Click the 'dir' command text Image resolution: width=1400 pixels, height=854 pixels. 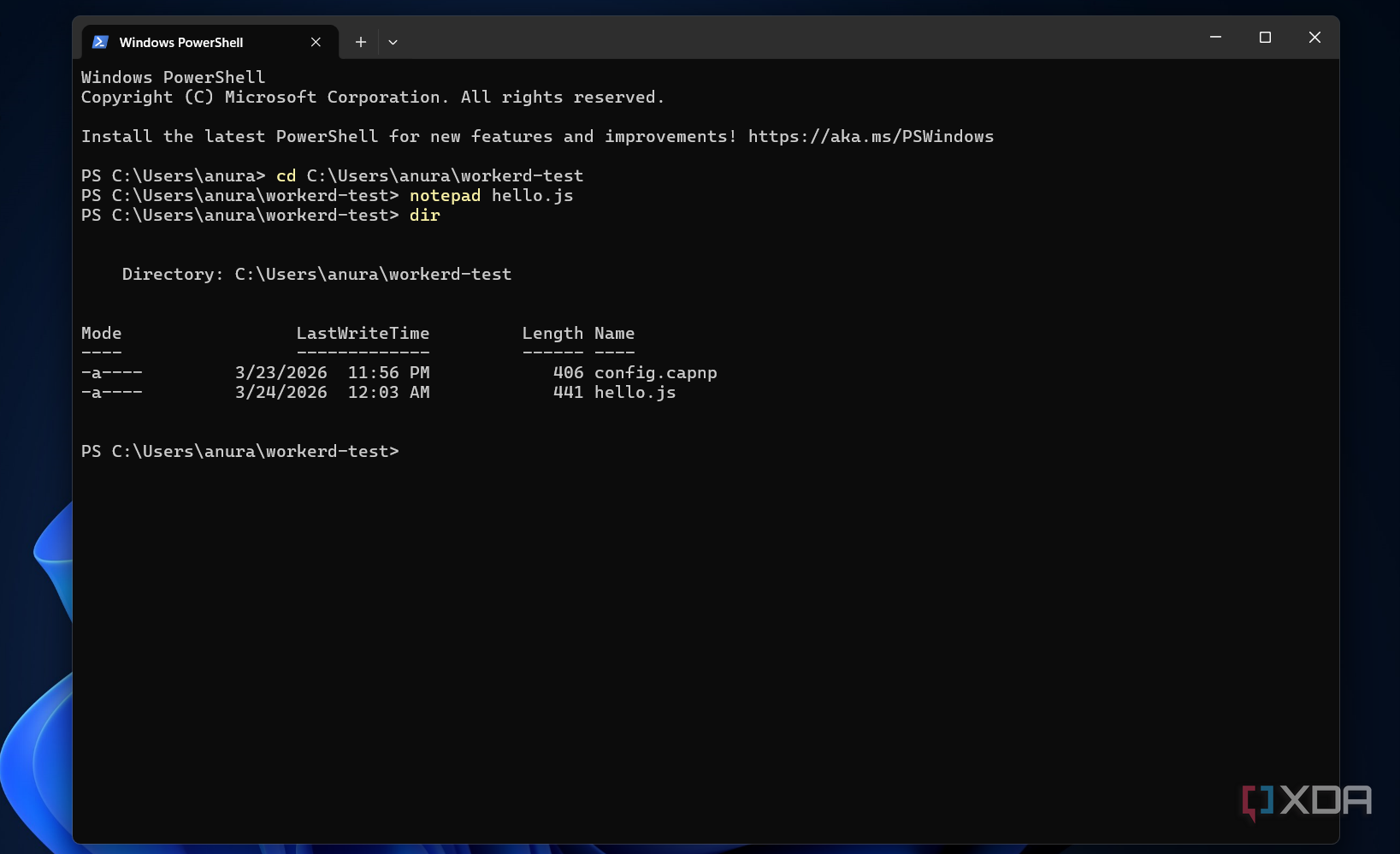[424, 216]
